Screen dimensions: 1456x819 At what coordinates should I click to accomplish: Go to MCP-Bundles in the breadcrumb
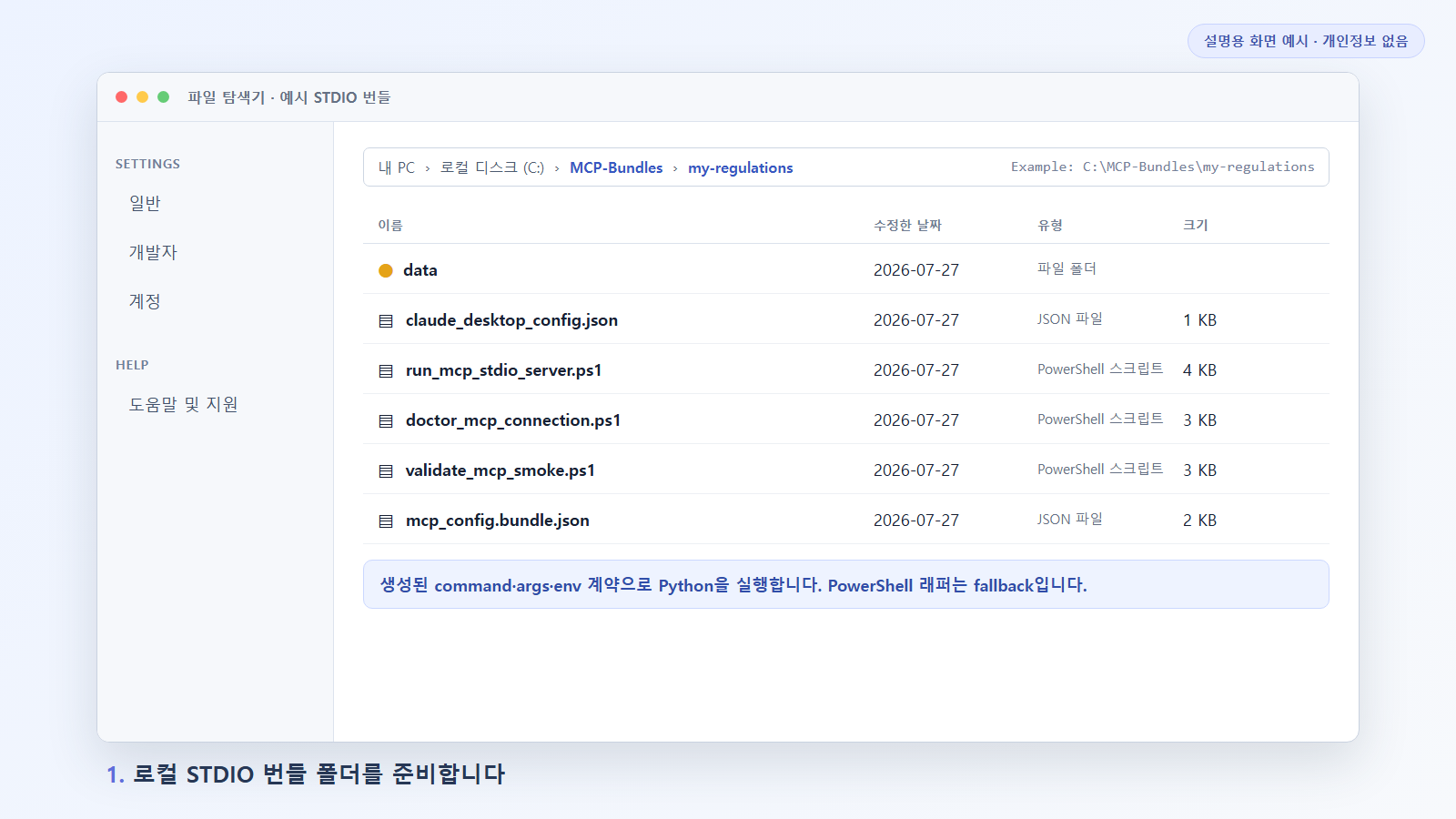616,167
